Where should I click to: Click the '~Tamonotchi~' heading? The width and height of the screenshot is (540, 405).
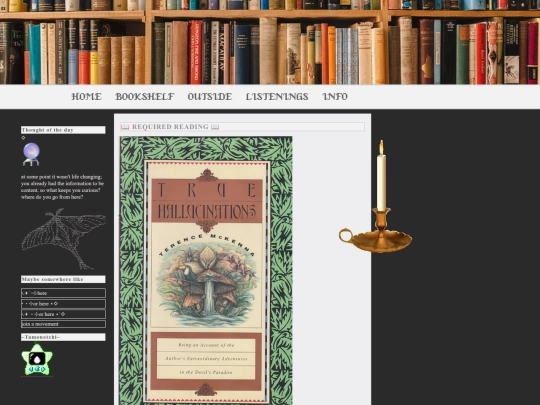(x=63, y=337)
